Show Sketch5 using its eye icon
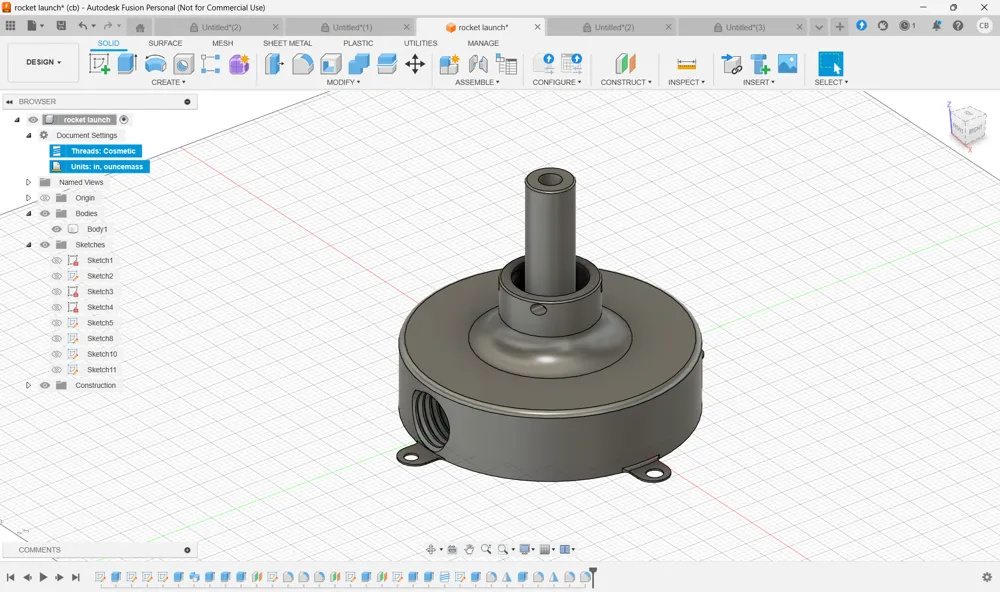The width and height of the screenshot is (1000, 592). [57, 323]
